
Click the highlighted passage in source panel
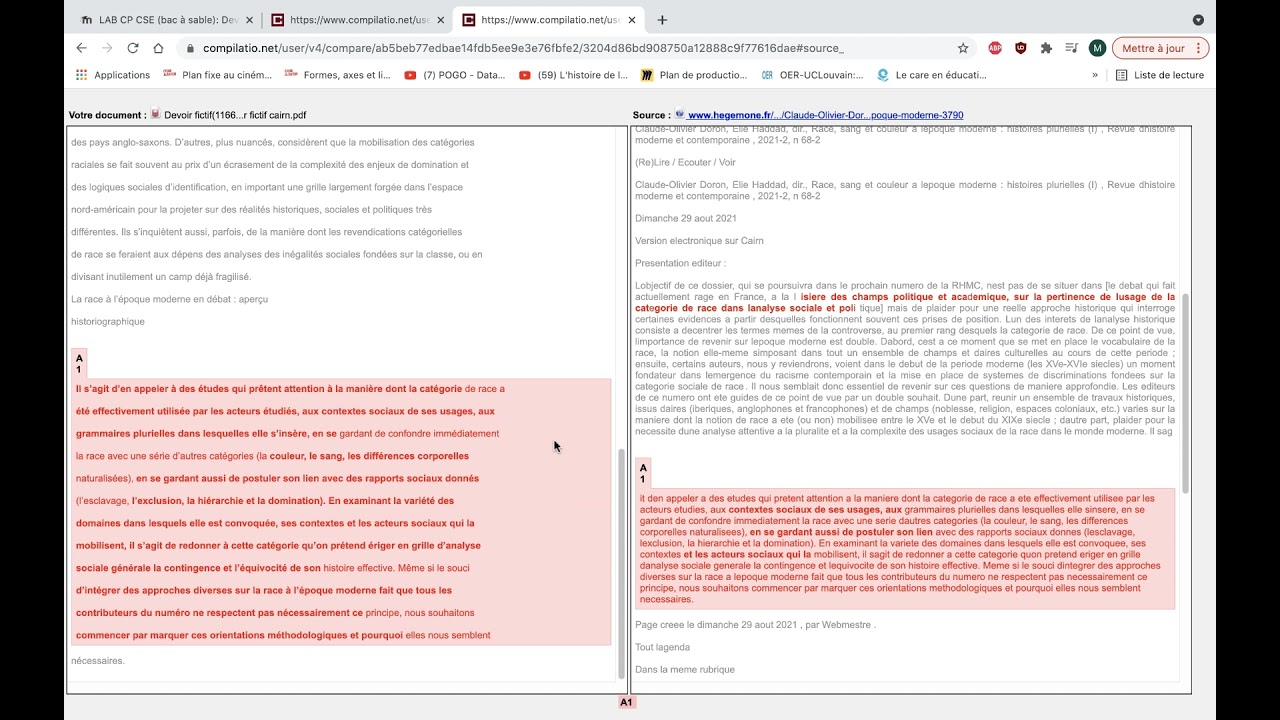(x=905, y=549)
